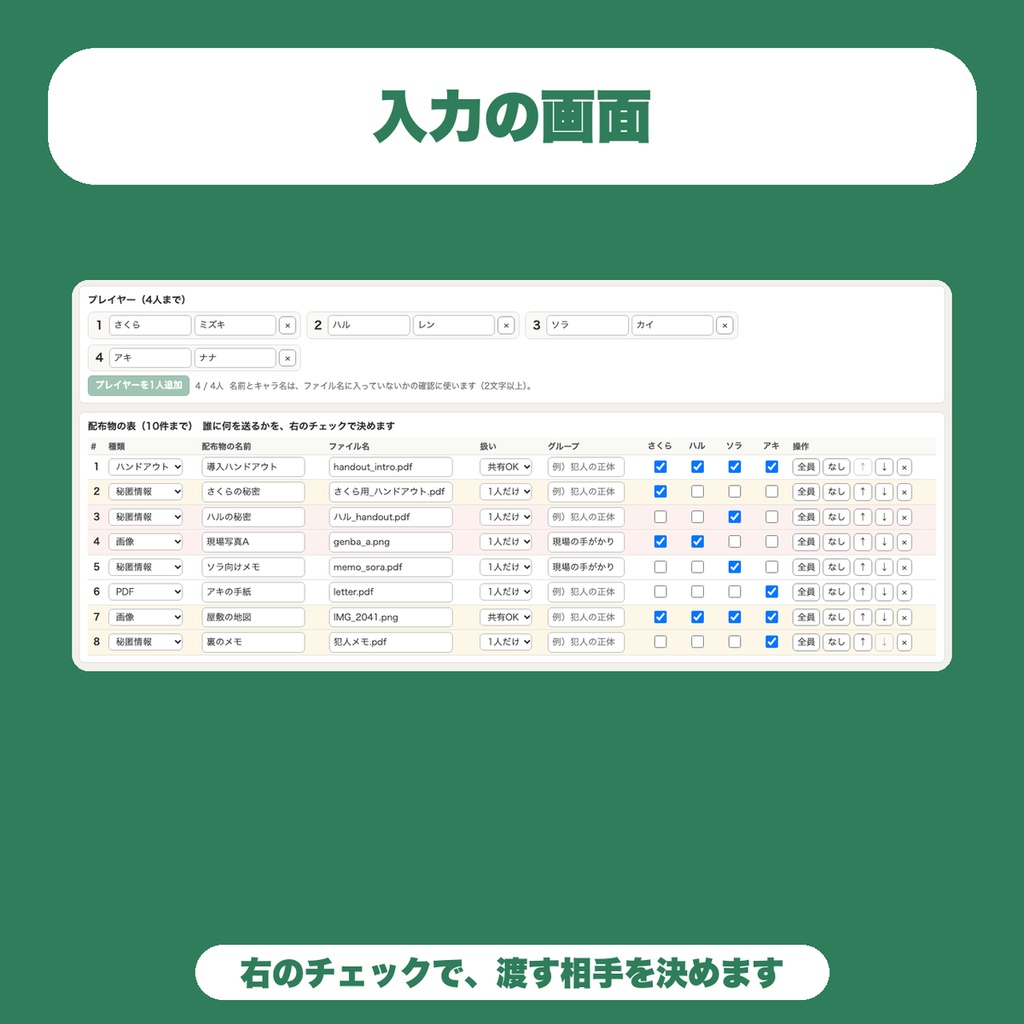
Task: Check ソラ for row 4 現場写真A
Action: [x=735, y=542]
